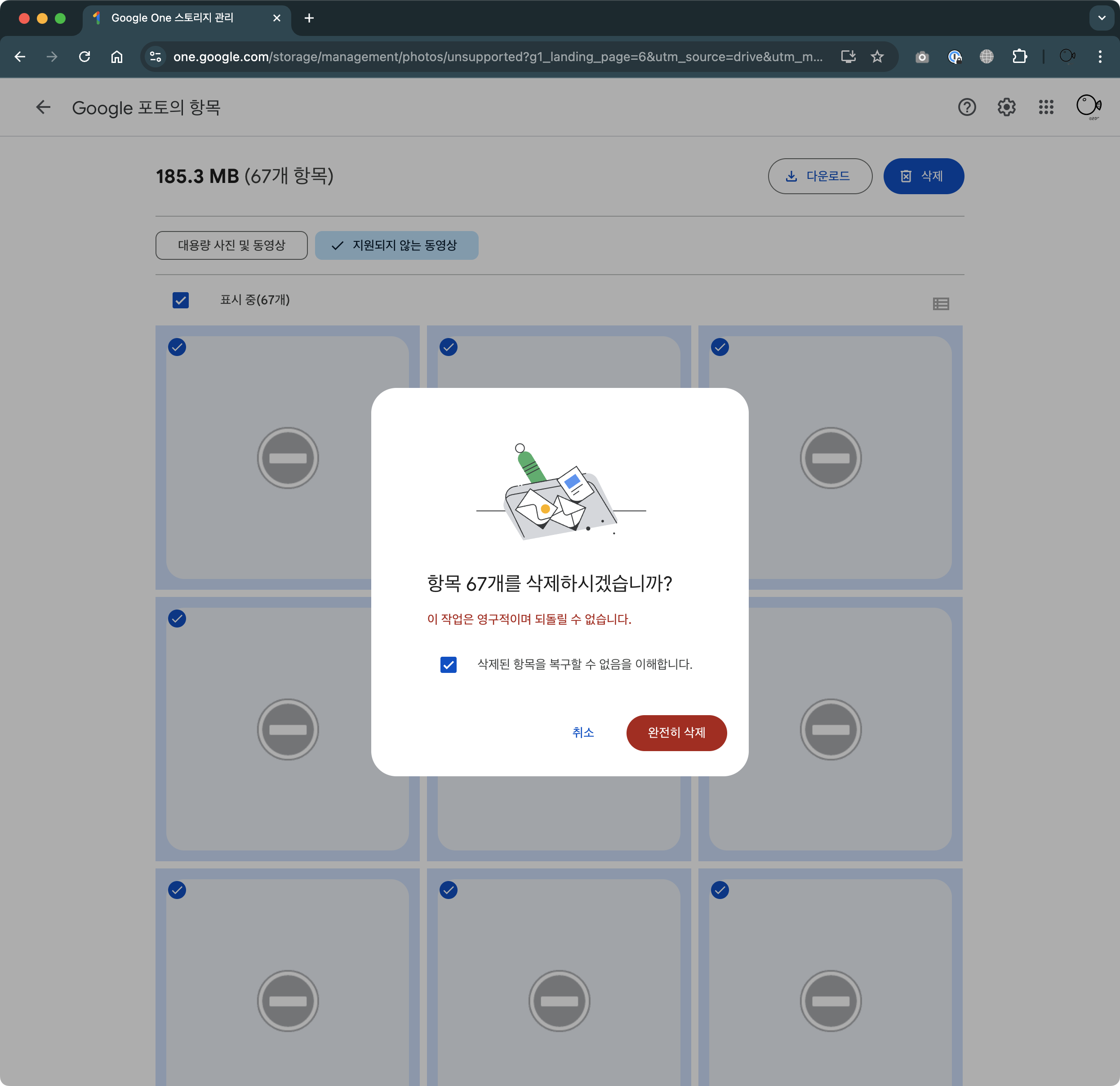Bookmark page with star icon

click(x=877, y=57)
